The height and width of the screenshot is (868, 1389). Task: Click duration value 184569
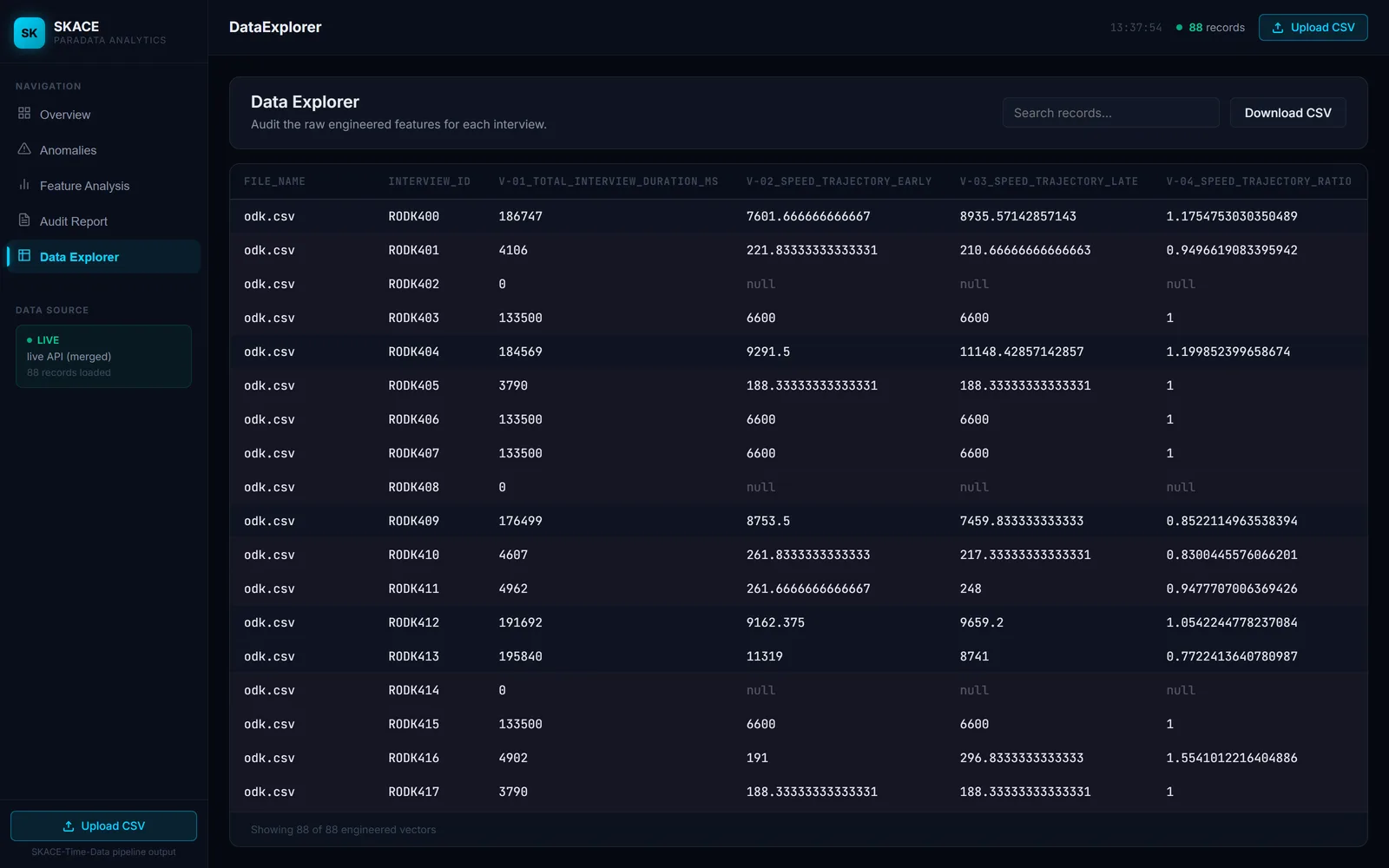click(x=520, y=352)
